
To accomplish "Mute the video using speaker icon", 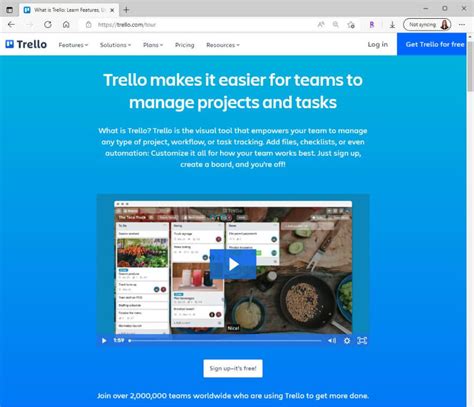I will click(332, 341).
